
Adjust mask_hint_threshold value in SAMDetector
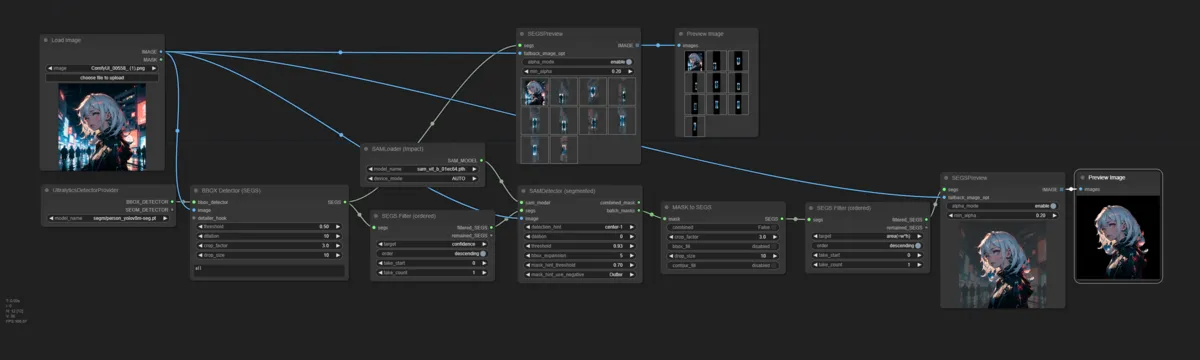(580, 264)
